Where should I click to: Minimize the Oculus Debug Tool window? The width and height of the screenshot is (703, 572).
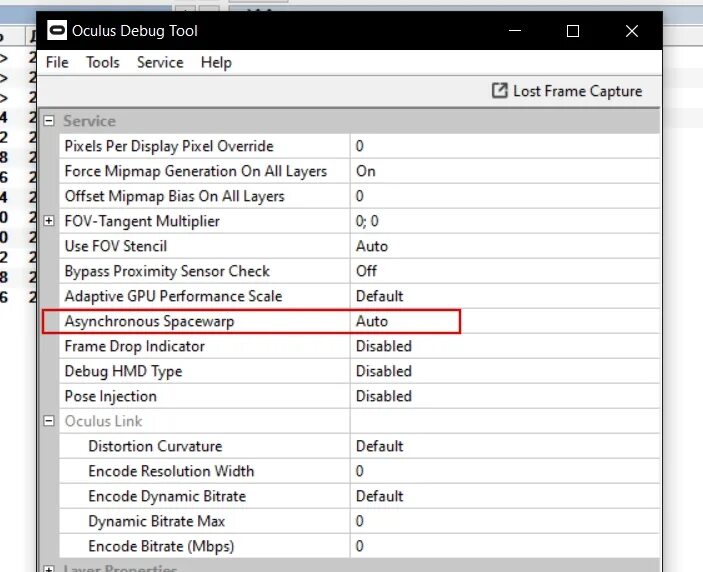click(x=515, y=30)
